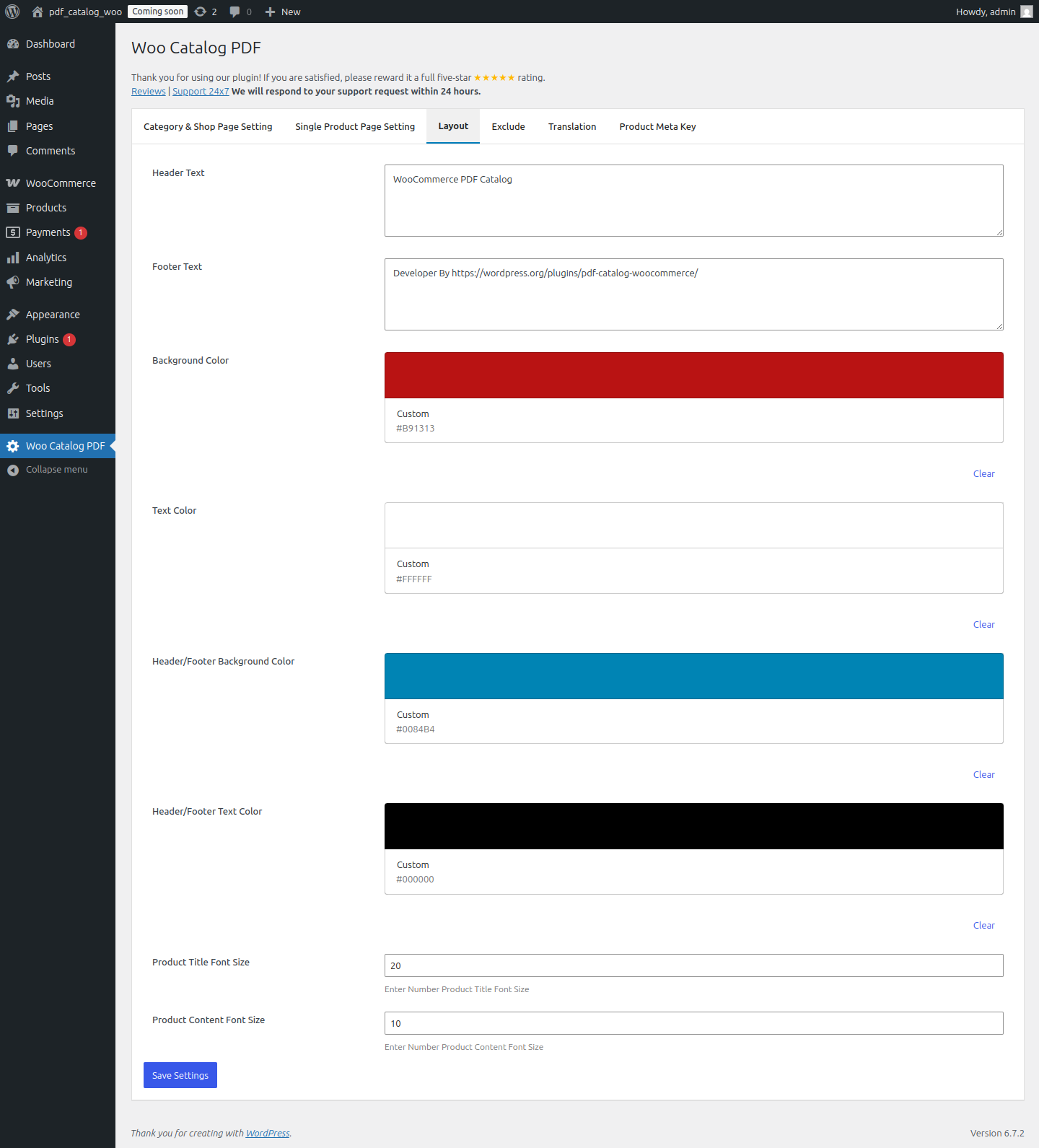Click the blue Header/Footer Background swatch
Viewport: 1039px width, 1148px height.
694,676
